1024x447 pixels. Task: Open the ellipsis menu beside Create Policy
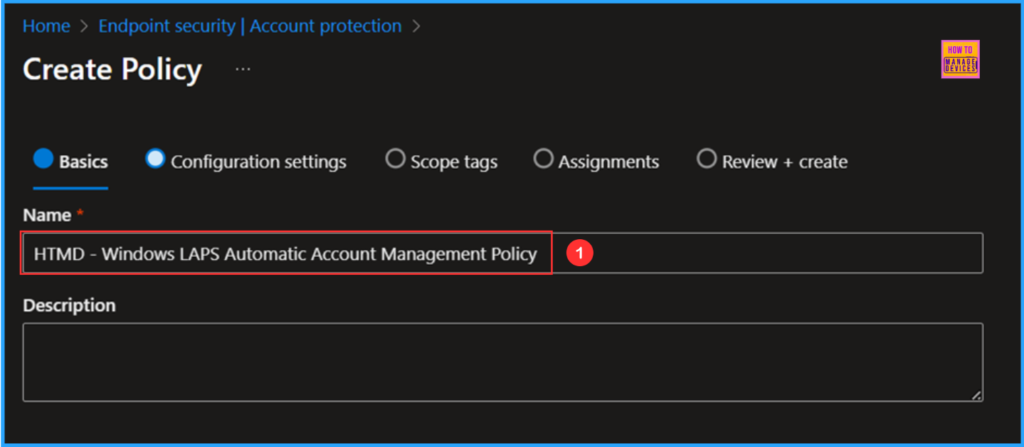(243, 69)
